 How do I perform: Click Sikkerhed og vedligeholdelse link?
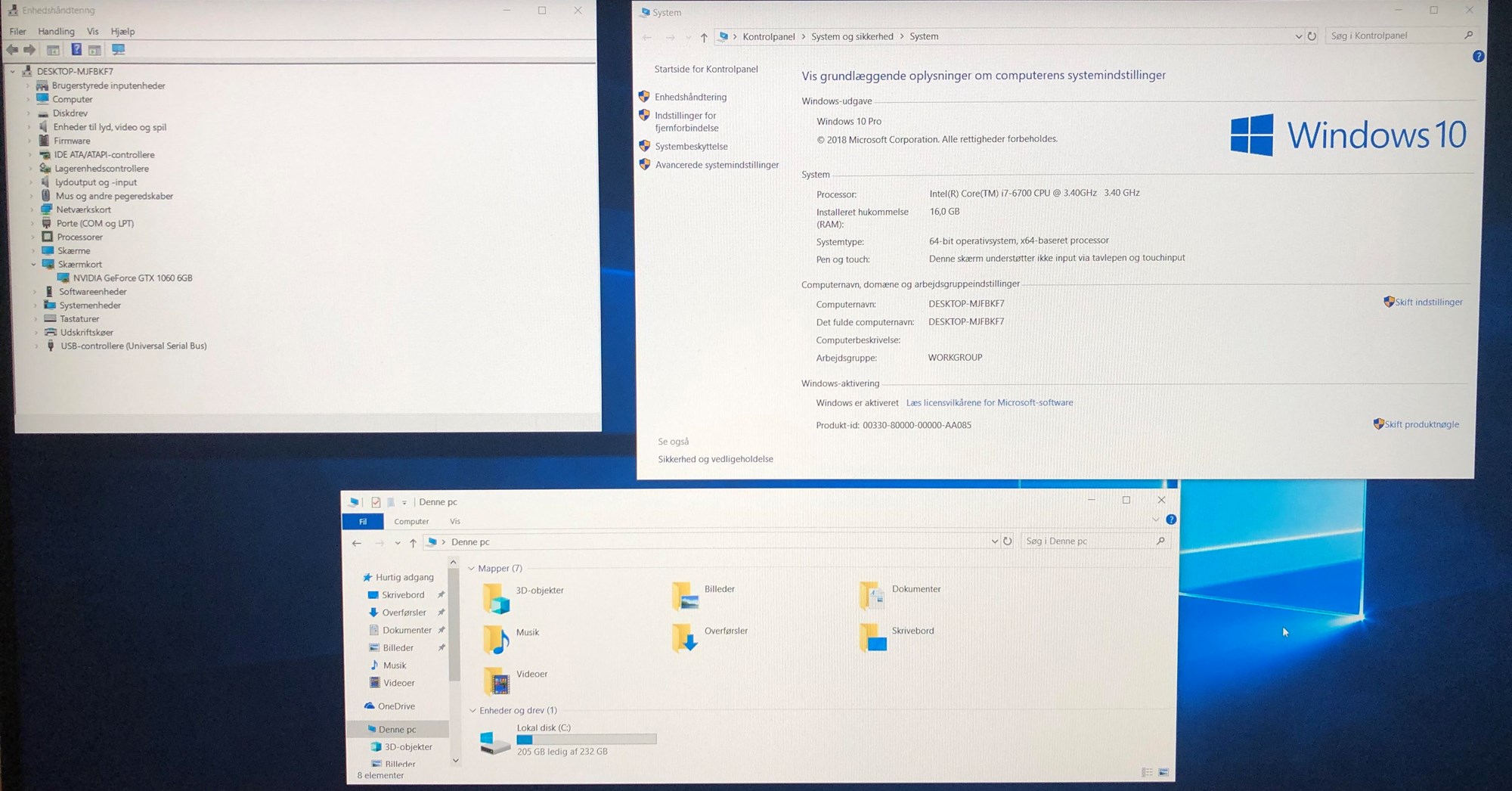point(715,459)
